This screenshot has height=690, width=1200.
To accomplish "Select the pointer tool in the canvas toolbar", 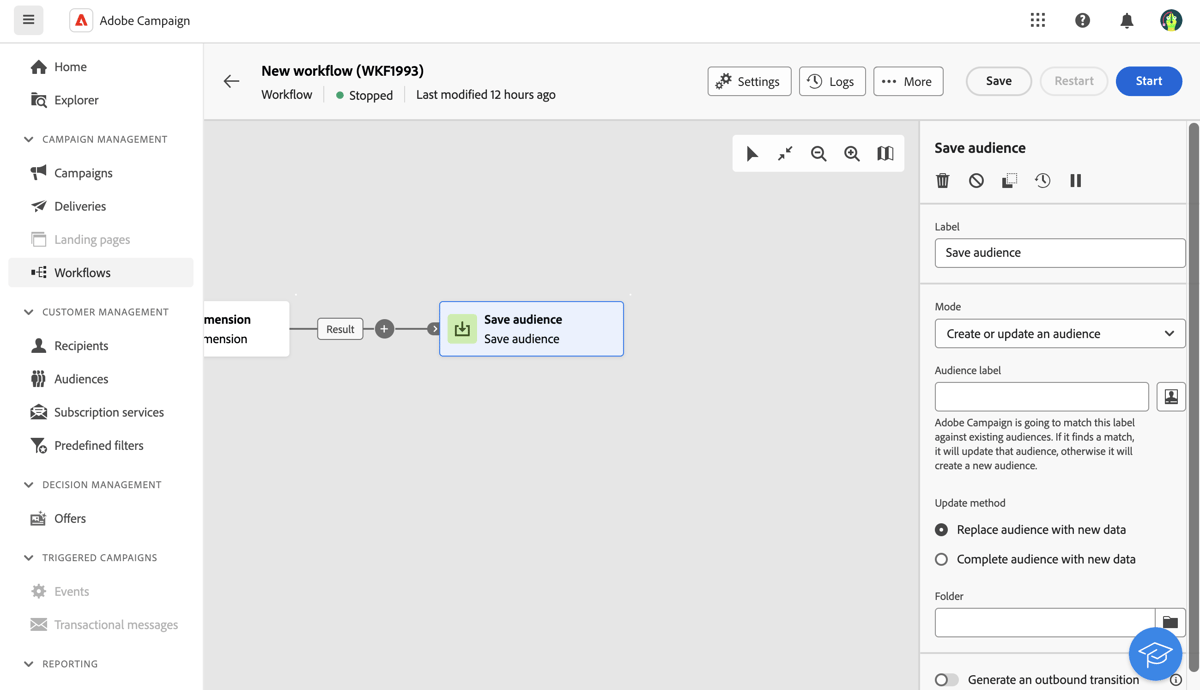I will point(753,153).
